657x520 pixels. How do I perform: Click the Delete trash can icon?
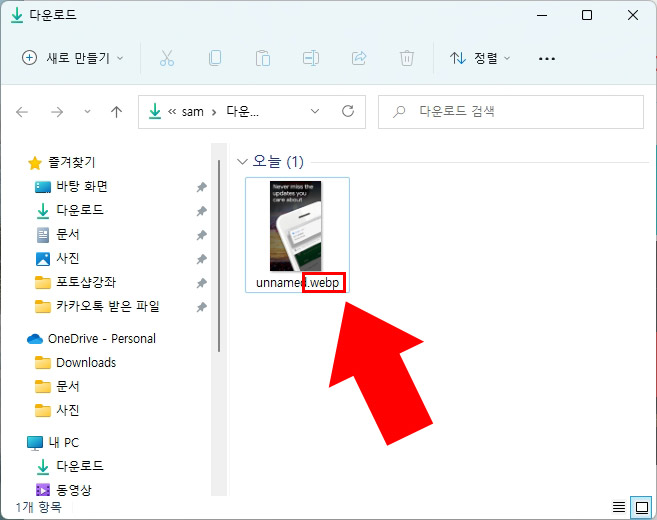406,58
